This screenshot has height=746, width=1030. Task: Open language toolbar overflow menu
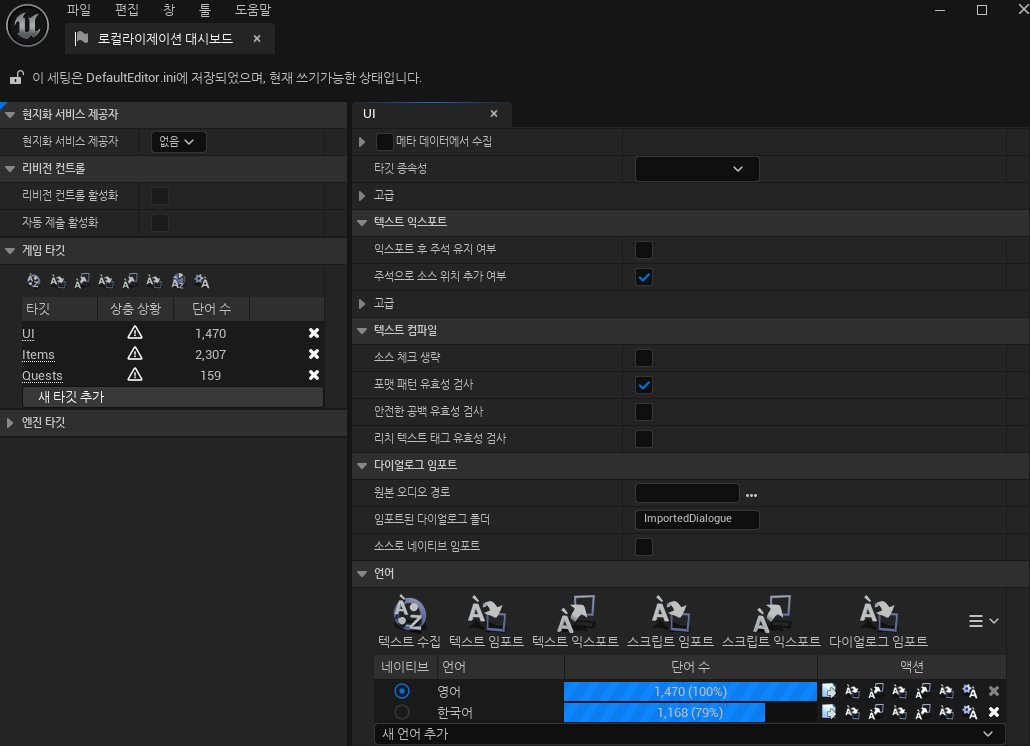[x=983, y=621]
